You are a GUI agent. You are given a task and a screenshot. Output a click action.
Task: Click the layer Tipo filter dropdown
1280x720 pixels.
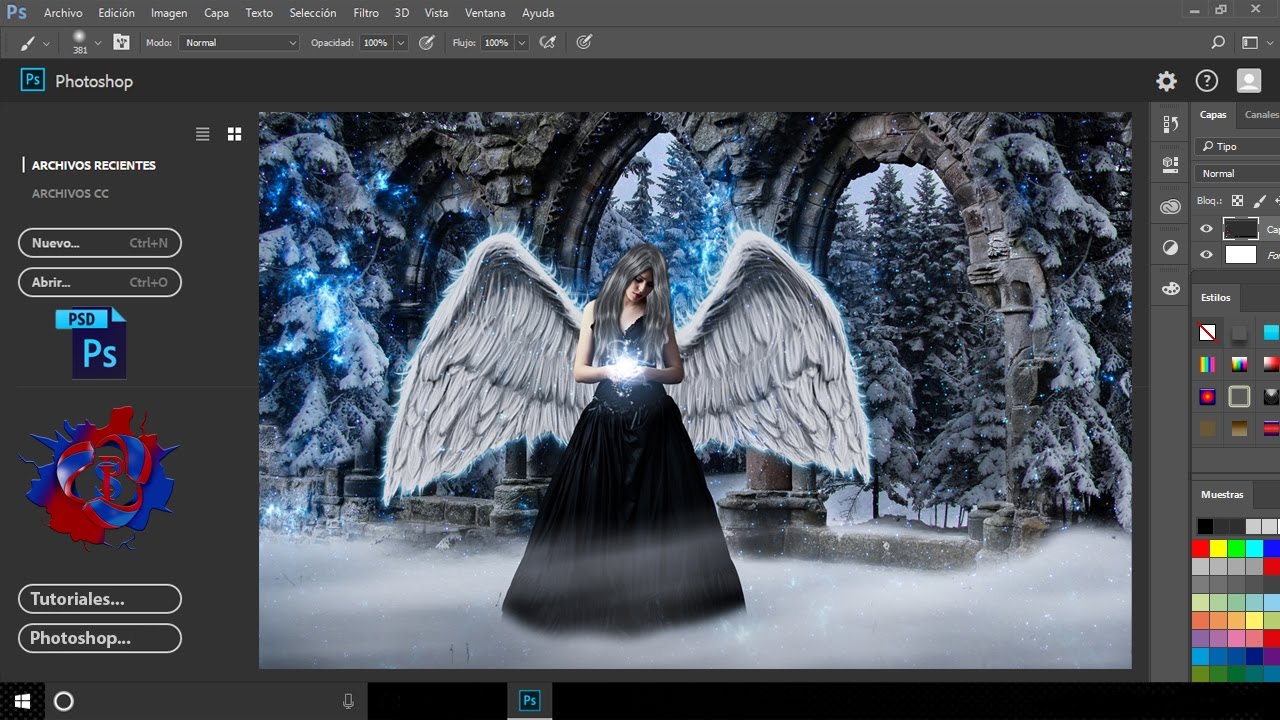click(x=1238, y=147)
